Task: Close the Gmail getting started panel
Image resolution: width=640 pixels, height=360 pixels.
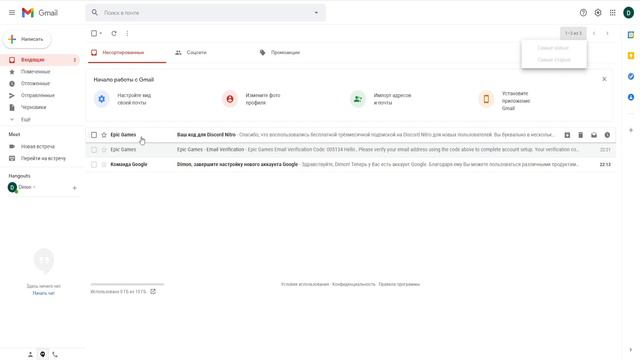Action: point(604,79)
